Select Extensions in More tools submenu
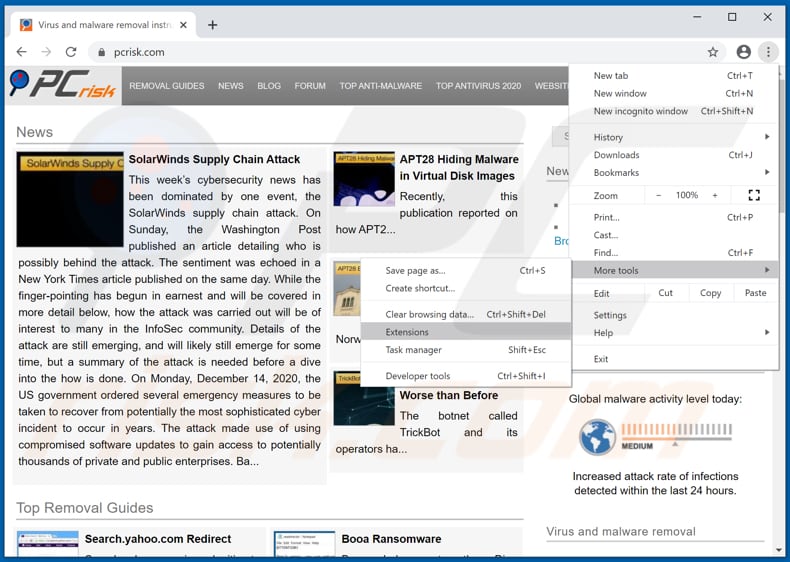The height and width of the screenshot is (562, 790). pos(407,332)
